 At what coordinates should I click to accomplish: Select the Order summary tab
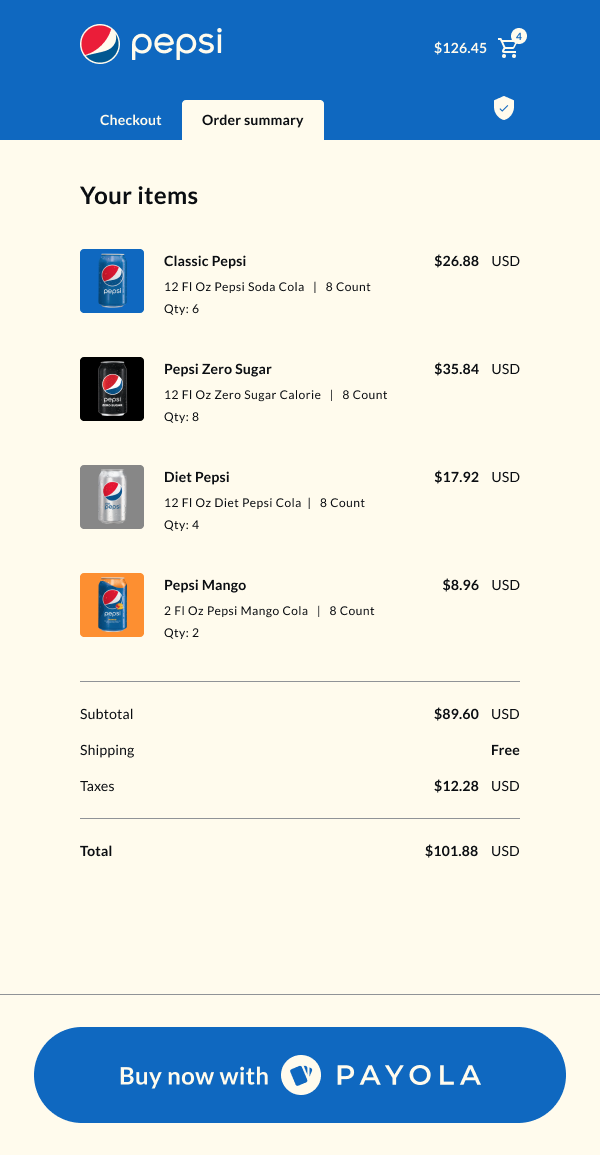pyautogui.click(x=252, y=120)
